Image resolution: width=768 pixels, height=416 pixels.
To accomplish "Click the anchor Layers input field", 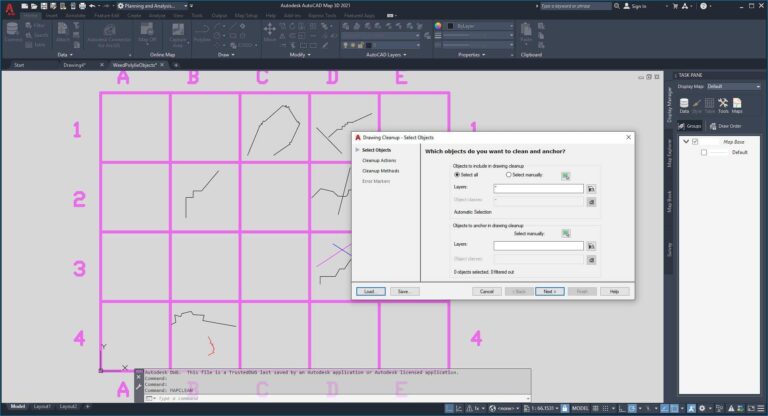I will pyautogui.click(x=538, y=245).
